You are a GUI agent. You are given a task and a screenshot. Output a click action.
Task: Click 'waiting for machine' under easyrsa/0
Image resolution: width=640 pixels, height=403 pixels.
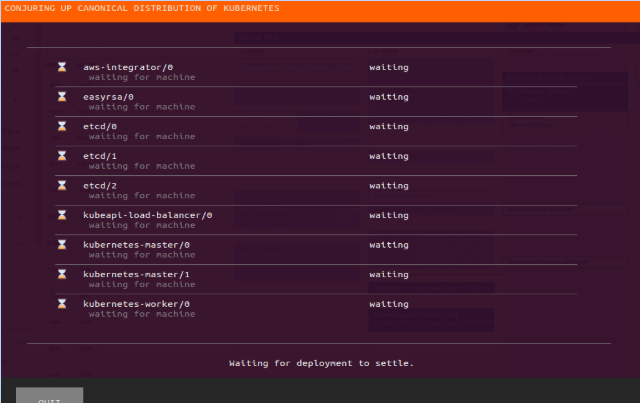click(x=142, y=107)
